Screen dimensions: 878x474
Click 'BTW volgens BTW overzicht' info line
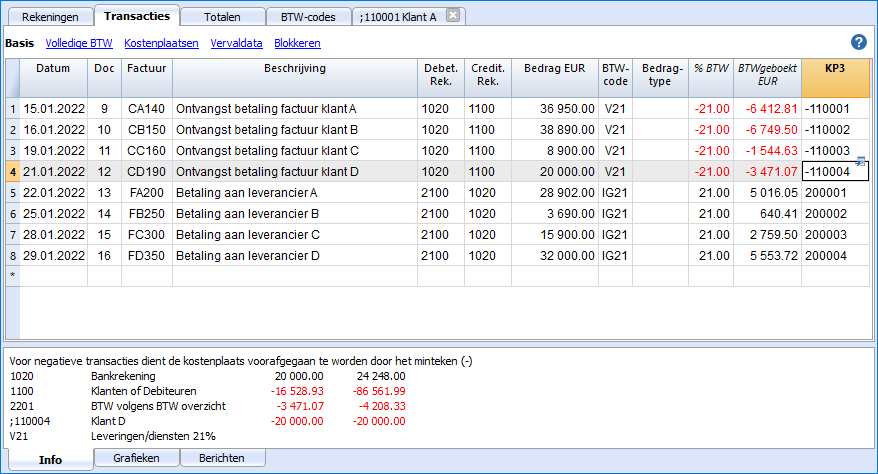tap(158, 406)
